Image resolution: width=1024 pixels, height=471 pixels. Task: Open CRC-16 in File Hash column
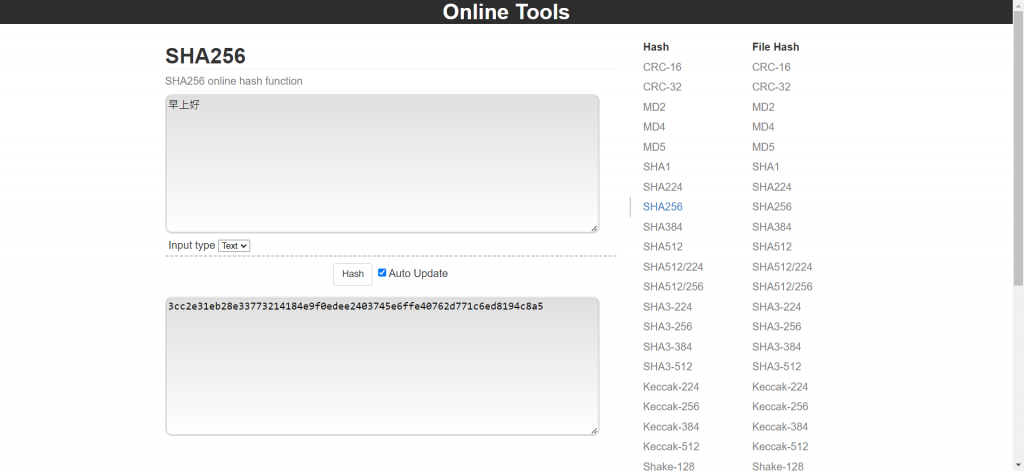[771, 67]
